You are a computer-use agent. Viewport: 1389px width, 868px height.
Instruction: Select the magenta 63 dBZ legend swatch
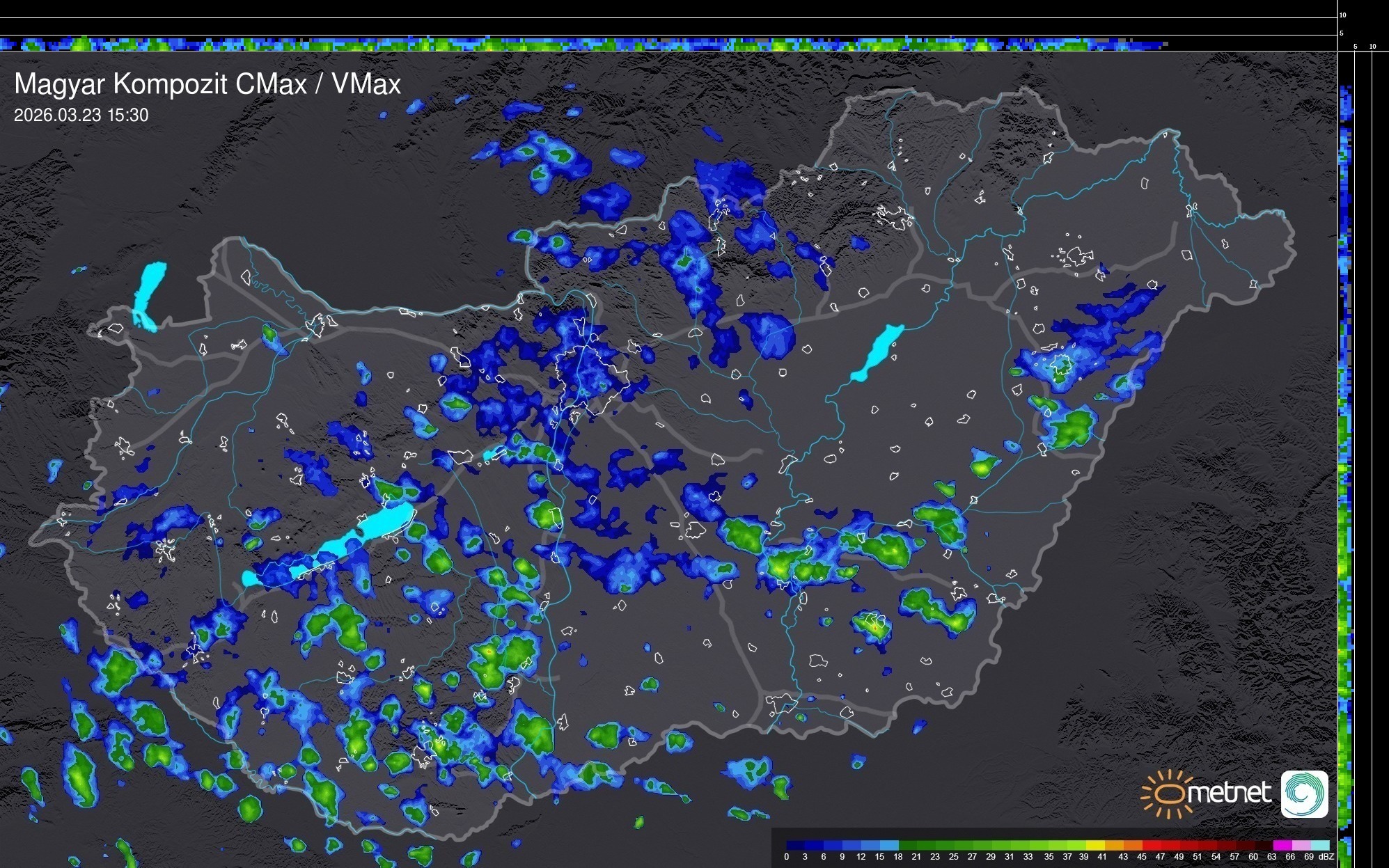click(x=1282, y=845)
